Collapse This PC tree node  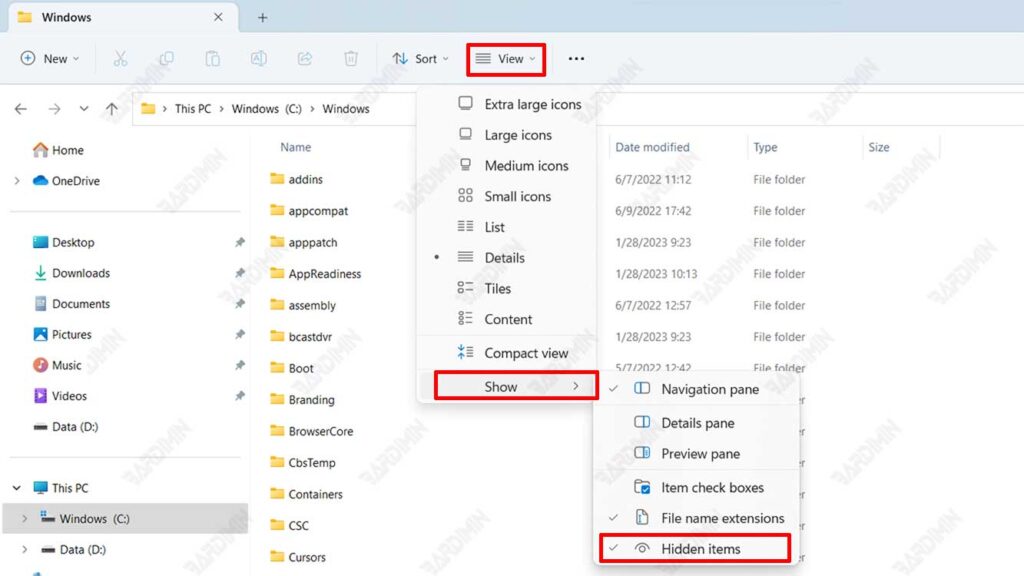click(x=17, y=488)
